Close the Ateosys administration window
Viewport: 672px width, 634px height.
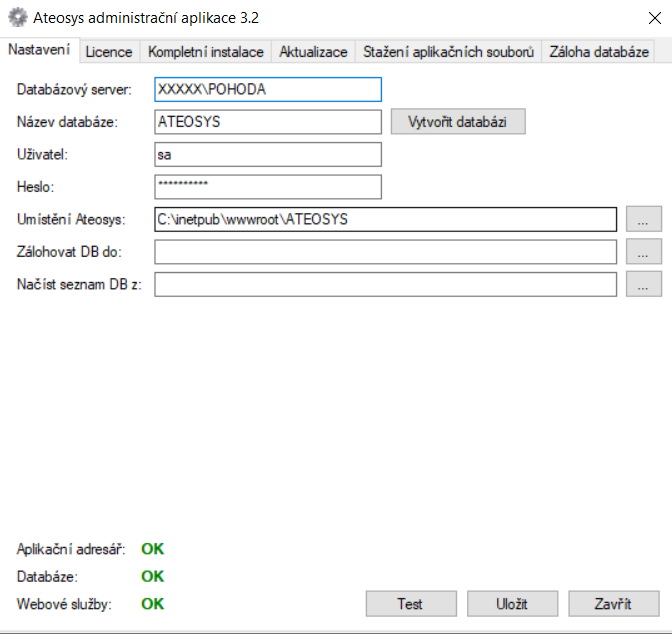point(654,18)
